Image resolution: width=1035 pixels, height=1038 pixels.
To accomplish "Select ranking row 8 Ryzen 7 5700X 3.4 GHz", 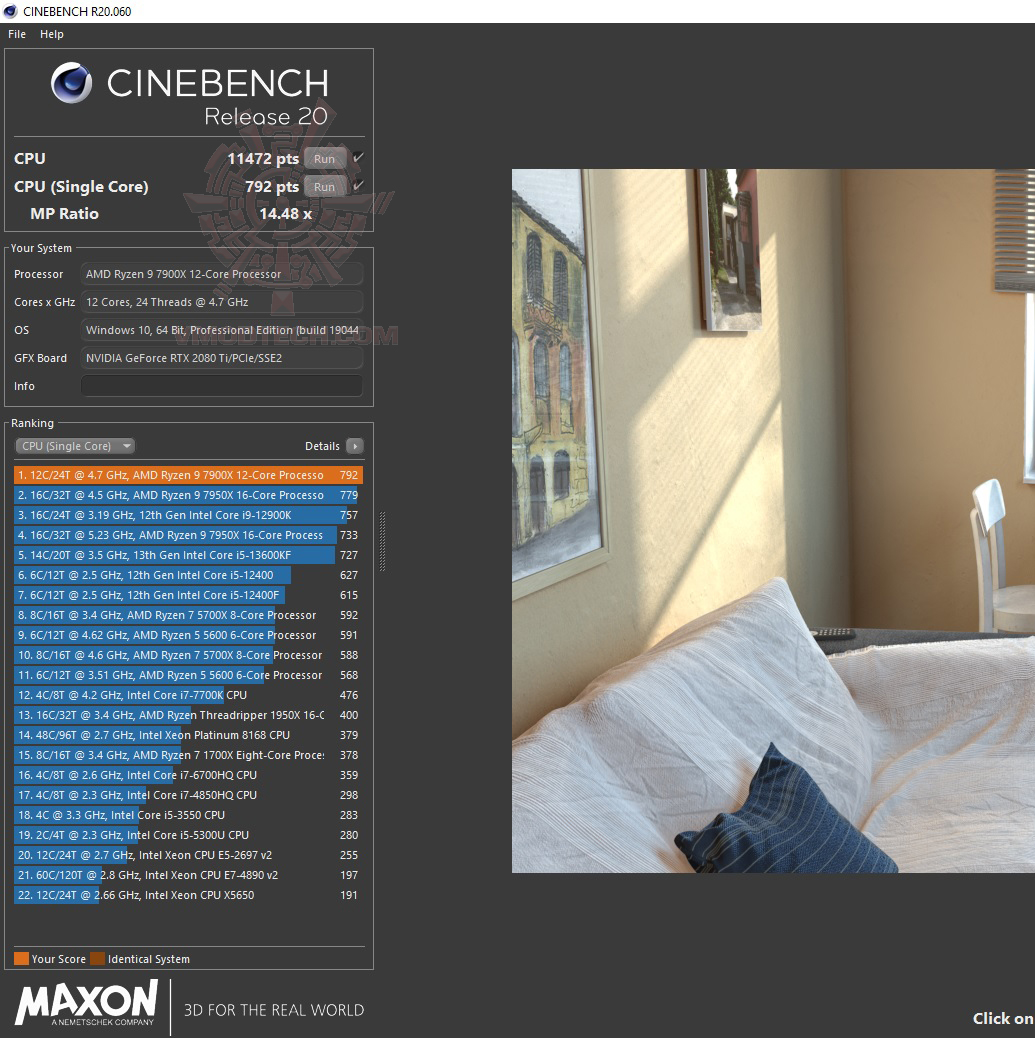I will tap(188, 615).
